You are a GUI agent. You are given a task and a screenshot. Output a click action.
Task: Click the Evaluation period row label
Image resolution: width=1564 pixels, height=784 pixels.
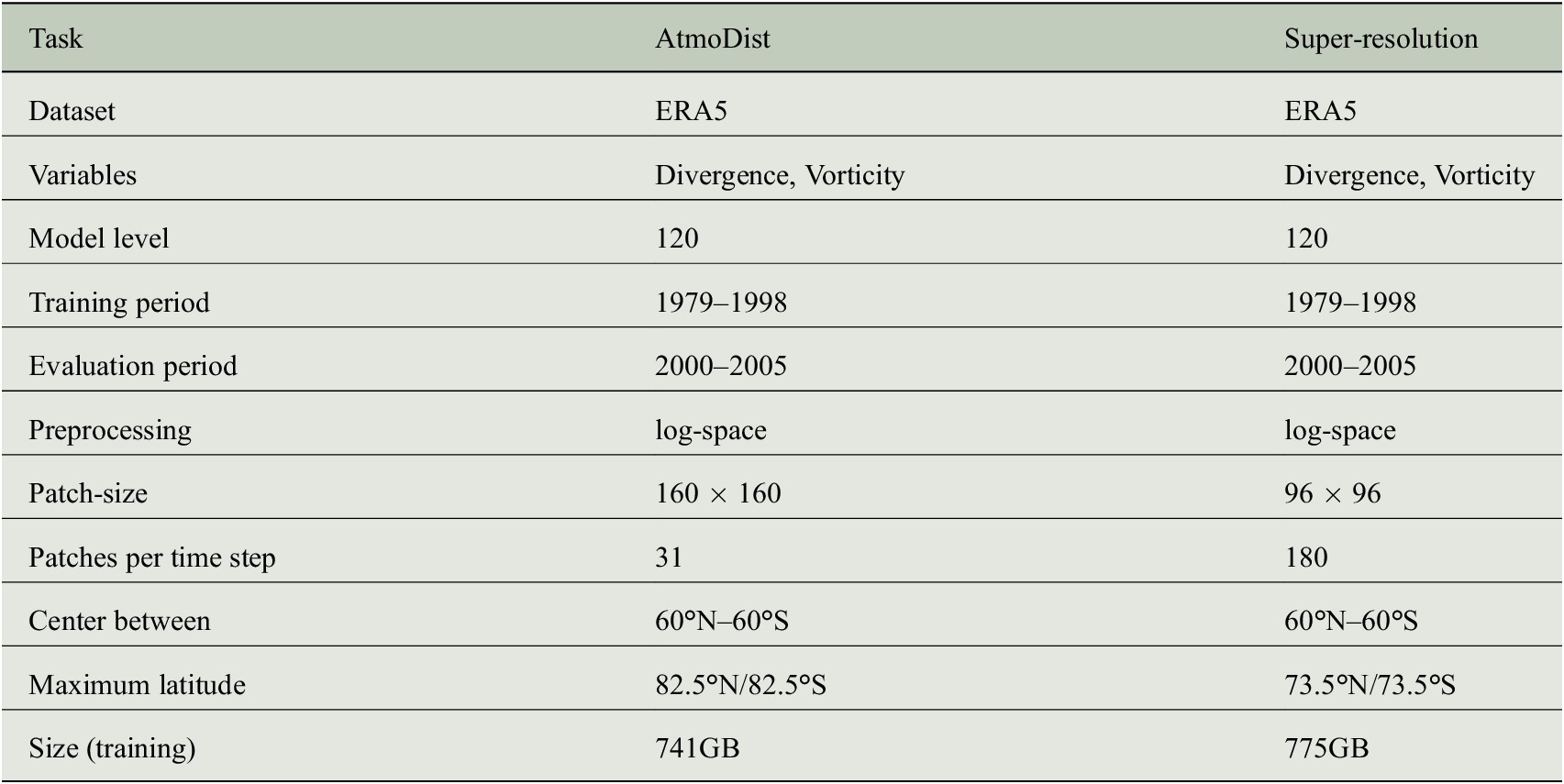[x=133, y=366]
